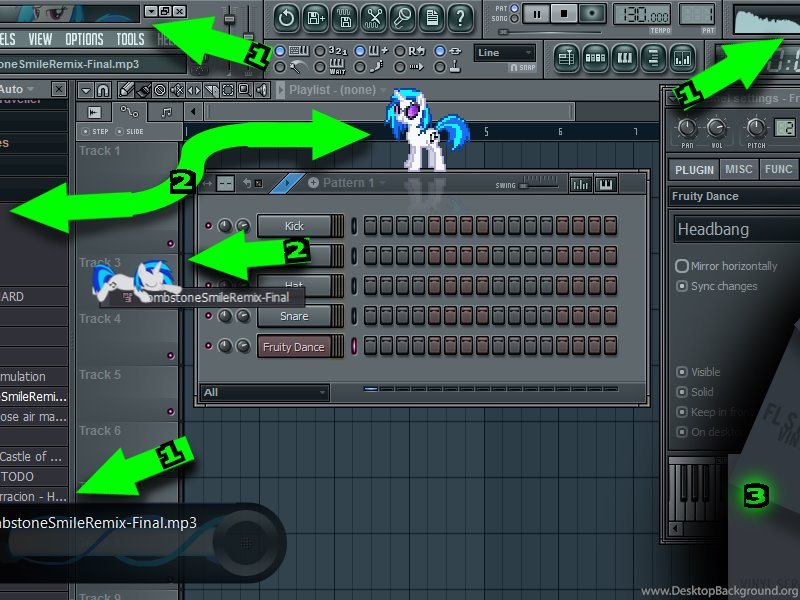
Task: Show the playlist window via its toolbar icon
Action: click(x=566, y=58)
